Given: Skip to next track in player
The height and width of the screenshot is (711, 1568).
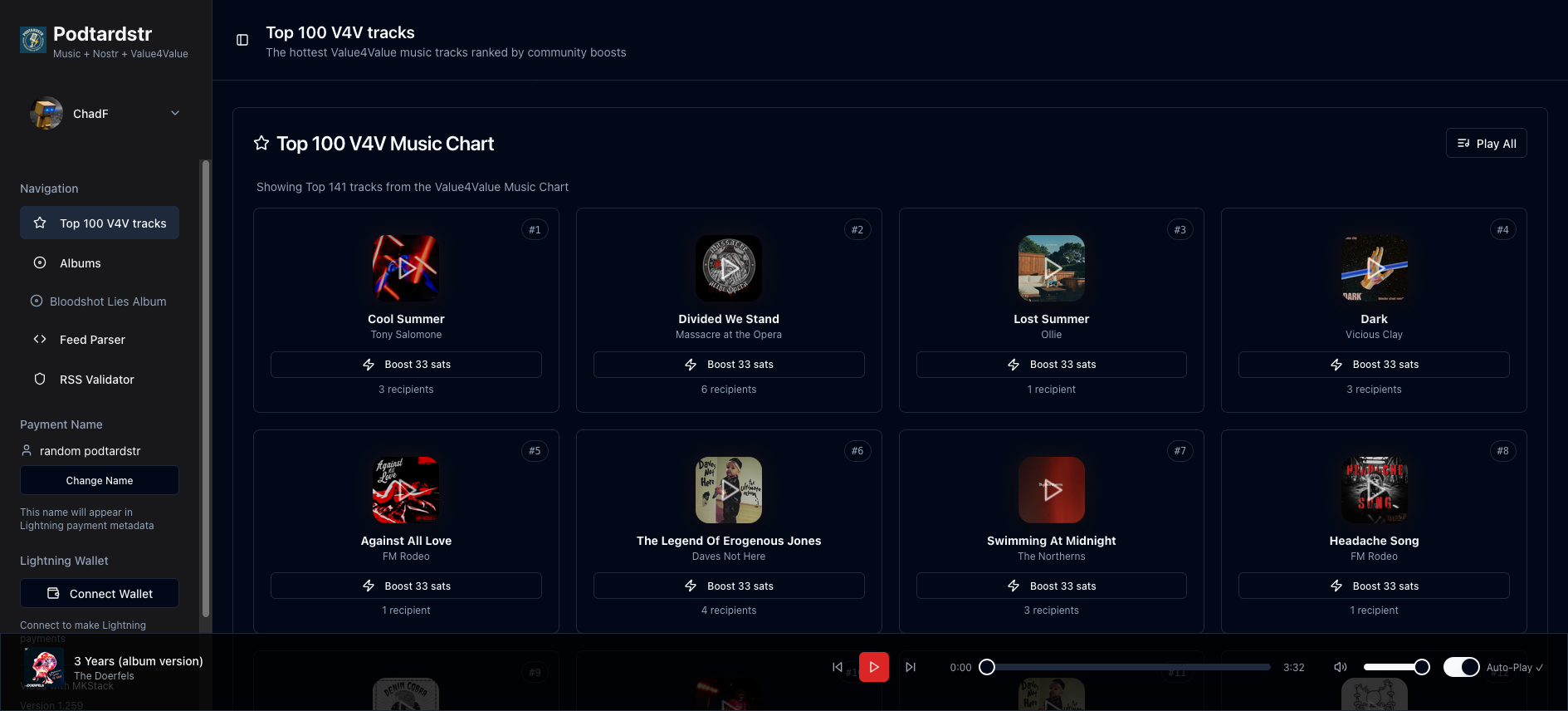Looking at the screenshot, I should pos(911,667).
